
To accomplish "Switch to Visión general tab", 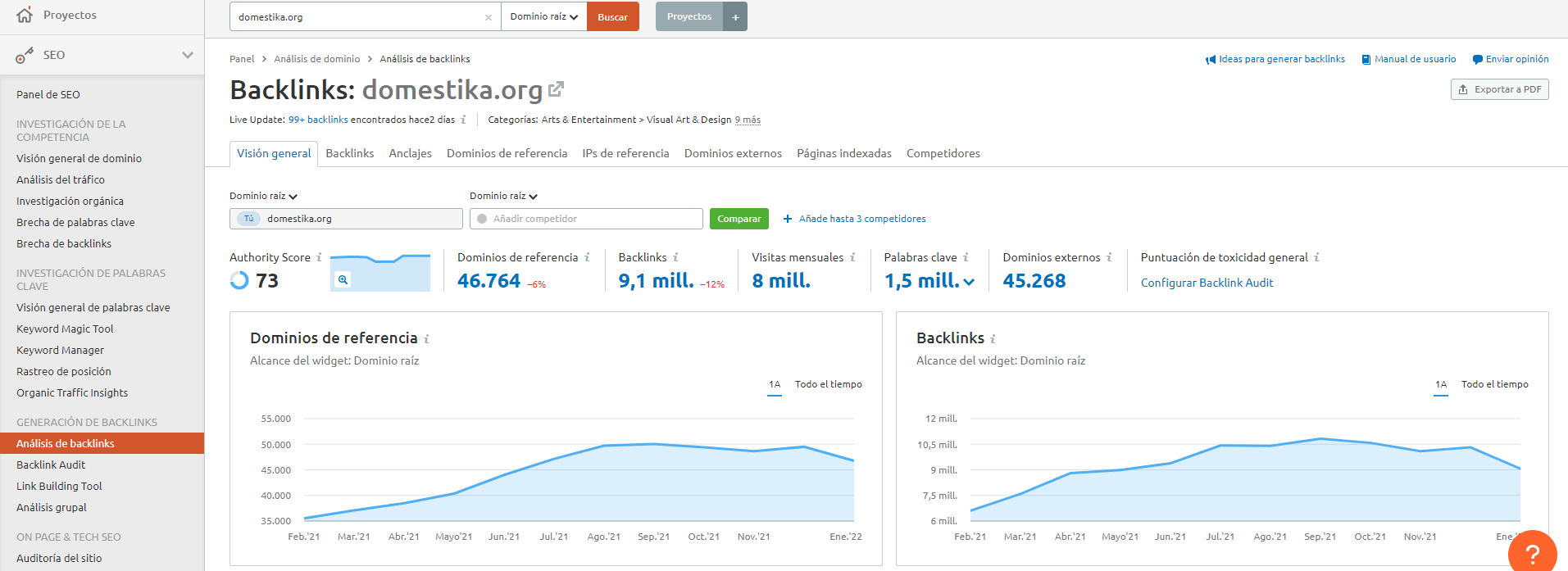I will click(x=274, y=153).
